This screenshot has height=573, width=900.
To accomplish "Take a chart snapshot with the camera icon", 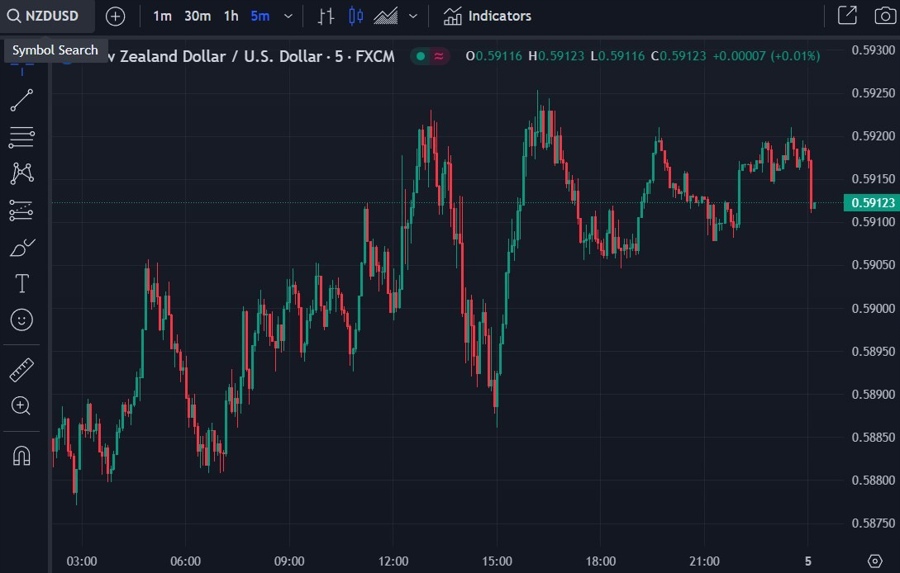I will tap(885, 16).
